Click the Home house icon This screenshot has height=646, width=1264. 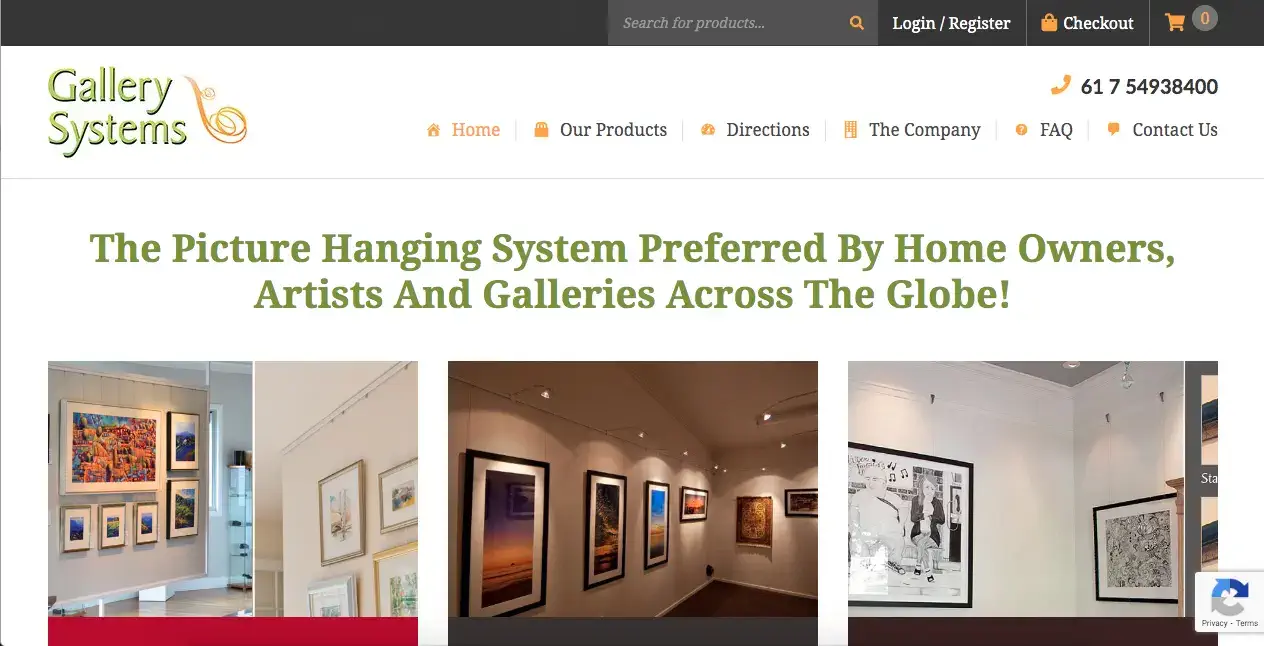click(x=433, y=130)
